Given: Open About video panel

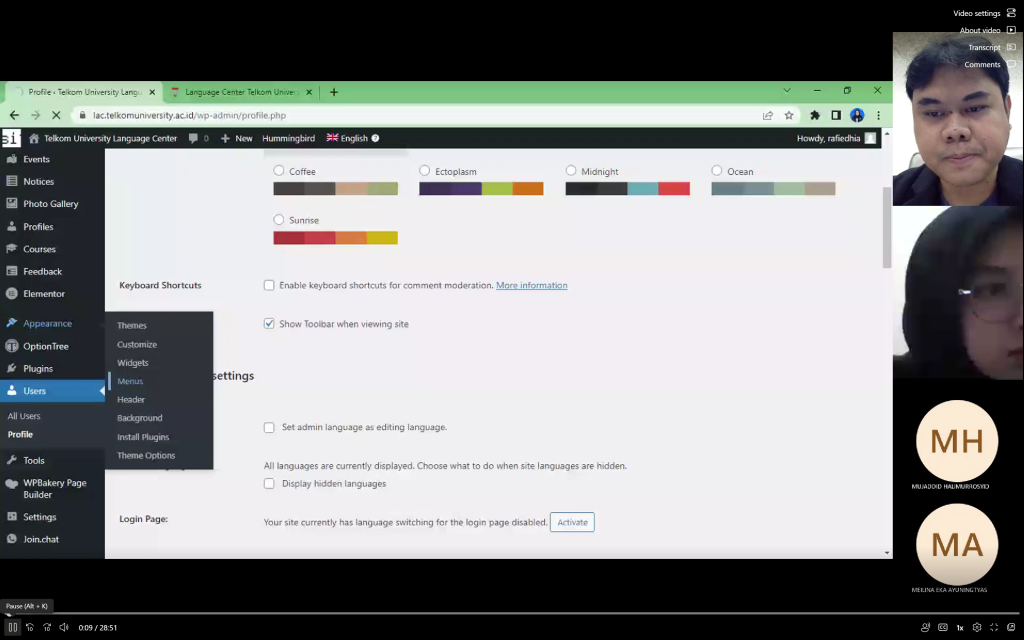Looking at the screenshot, I should click(x=987, y=30).
